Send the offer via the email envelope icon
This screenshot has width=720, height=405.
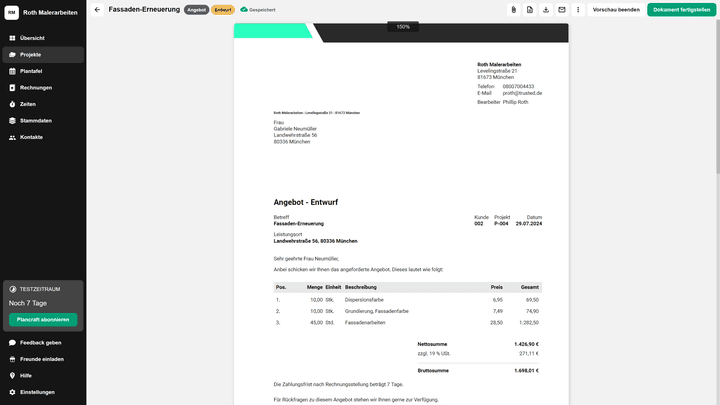pyautogui.click(x=562, y=9)
